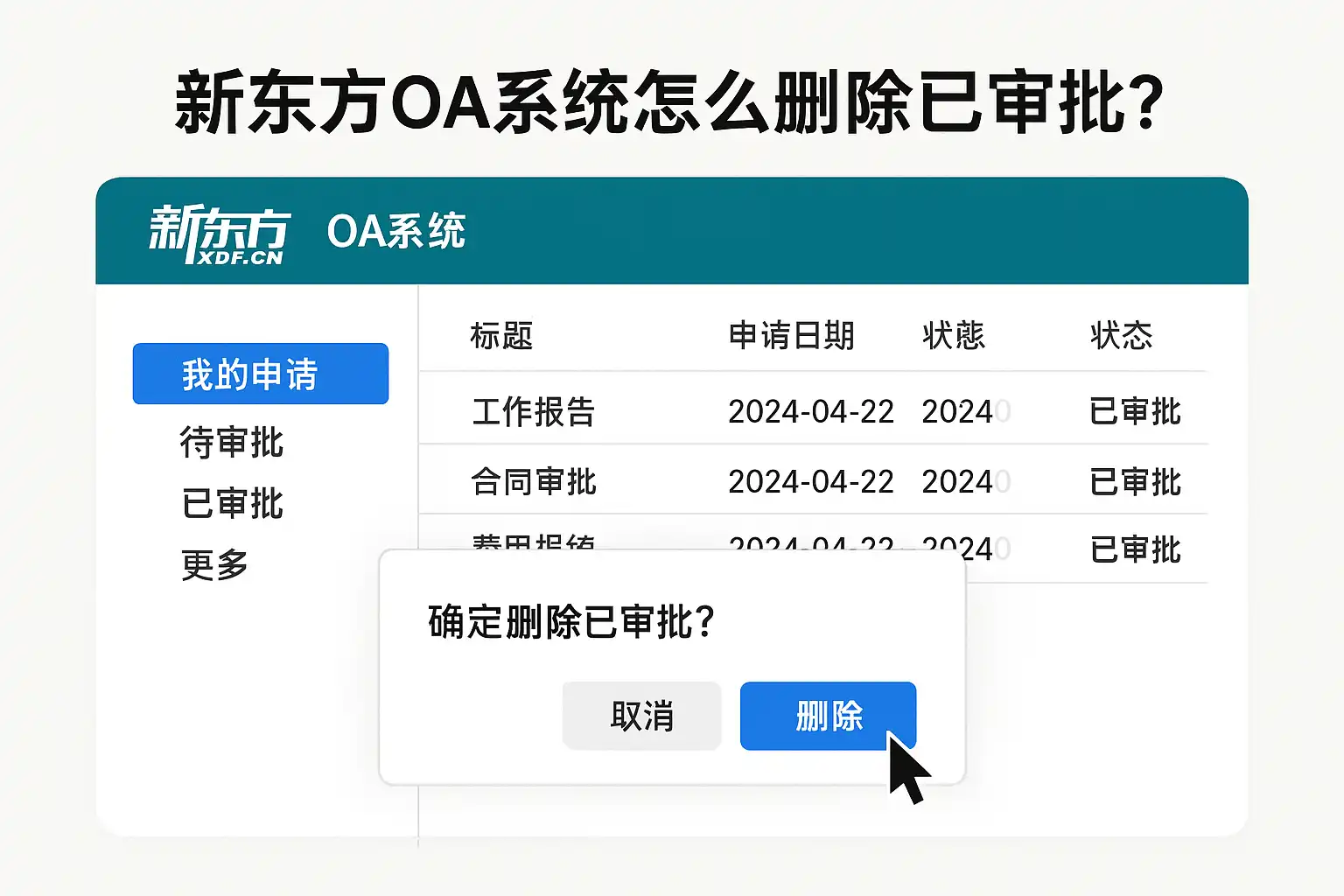Open the 更多 sidebar item
Screen dimensions: 1344x896
[215, 564]
